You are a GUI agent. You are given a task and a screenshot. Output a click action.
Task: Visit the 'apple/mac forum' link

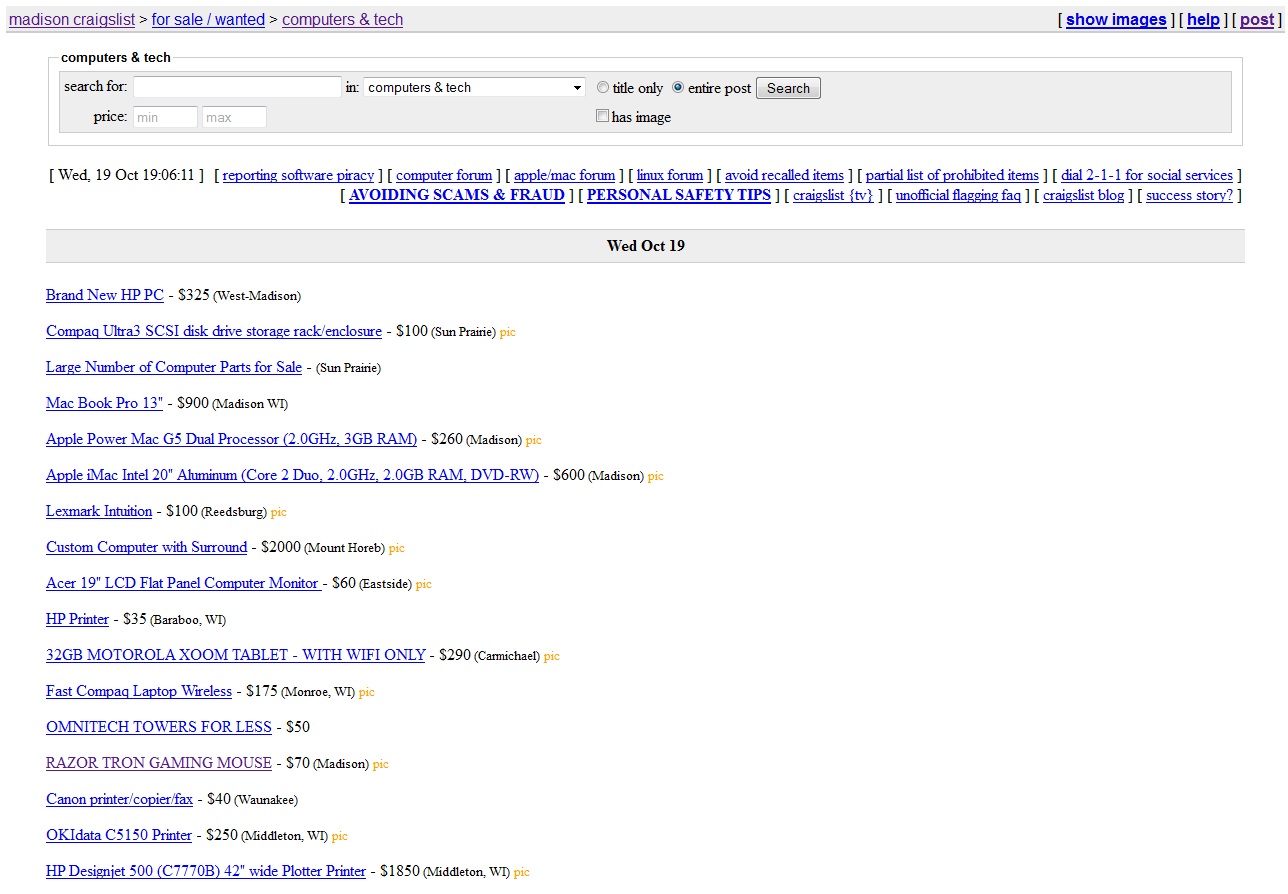pos(564,175)
